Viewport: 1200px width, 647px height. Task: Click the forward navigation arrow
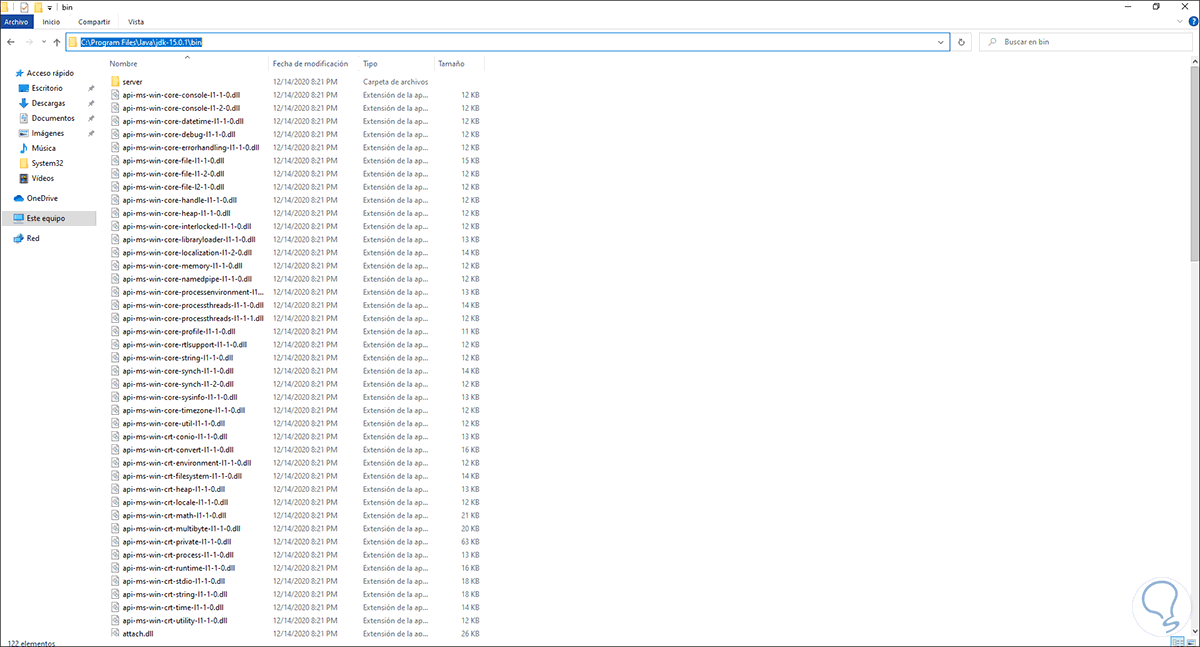(x=28, y=42)
